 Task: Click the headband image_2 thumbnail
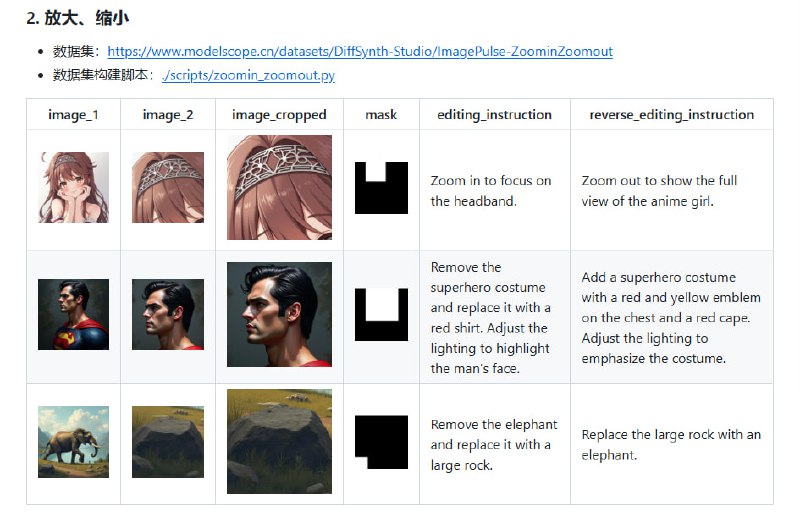coord(168,187)
